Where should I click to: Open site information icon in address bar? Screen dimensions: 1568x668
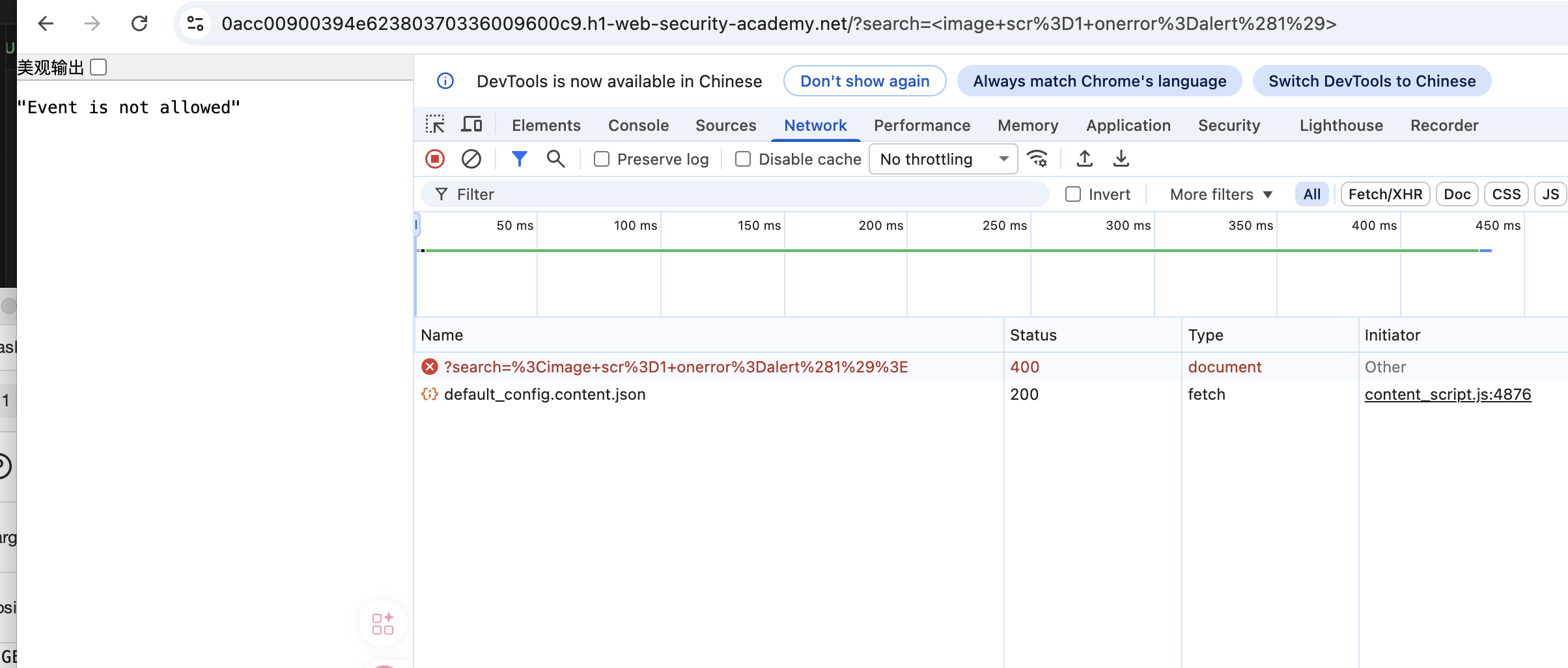coord(195,23)
